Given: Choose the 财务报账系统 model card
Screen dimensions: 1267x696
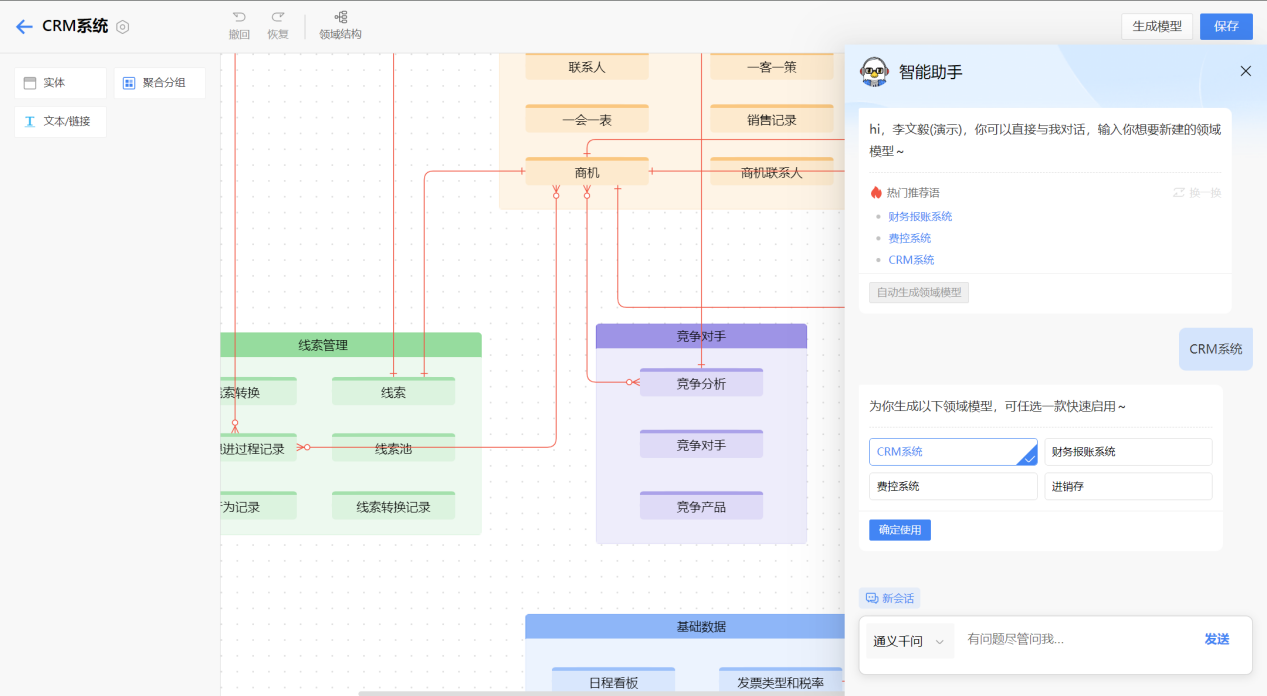Looking at the screenshot, I should (x=1128, y=452).
